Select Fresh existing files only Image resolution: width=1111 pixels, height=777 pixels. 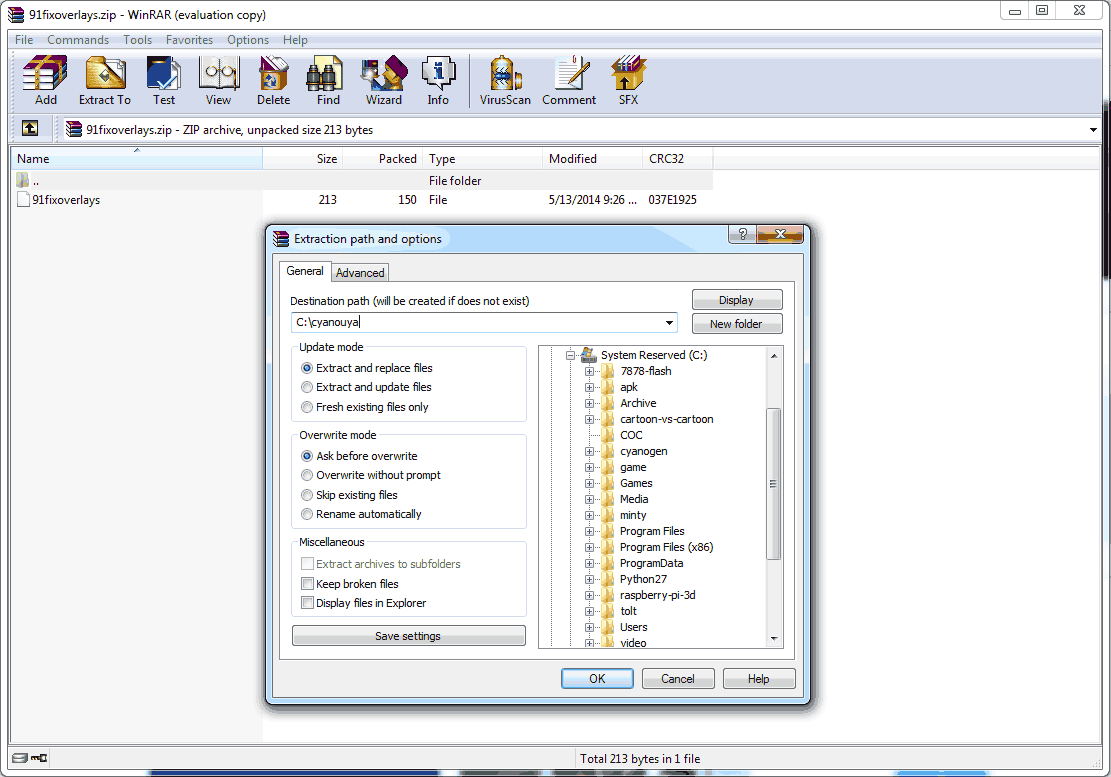(x=307, y=407)
